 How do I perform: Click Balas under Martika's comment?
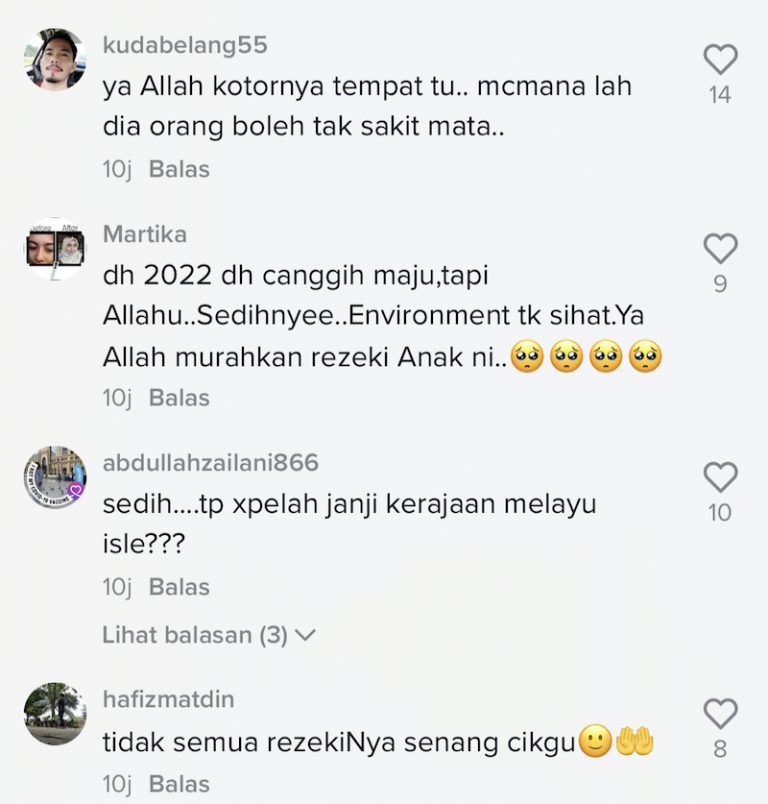[x=179, y=398]
